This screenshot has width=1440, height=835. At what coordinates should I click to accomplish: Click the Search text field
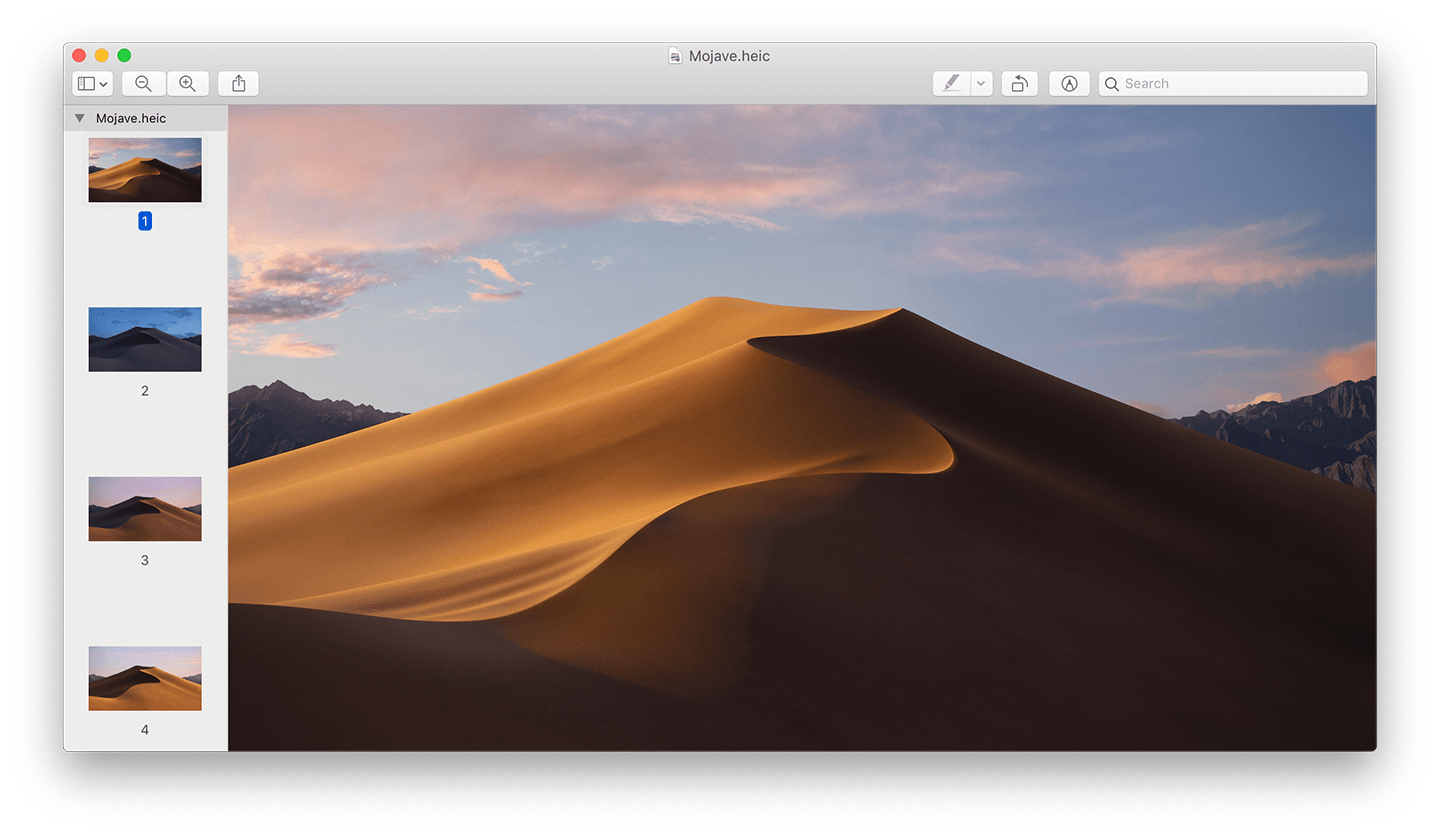coord(1240,84)
